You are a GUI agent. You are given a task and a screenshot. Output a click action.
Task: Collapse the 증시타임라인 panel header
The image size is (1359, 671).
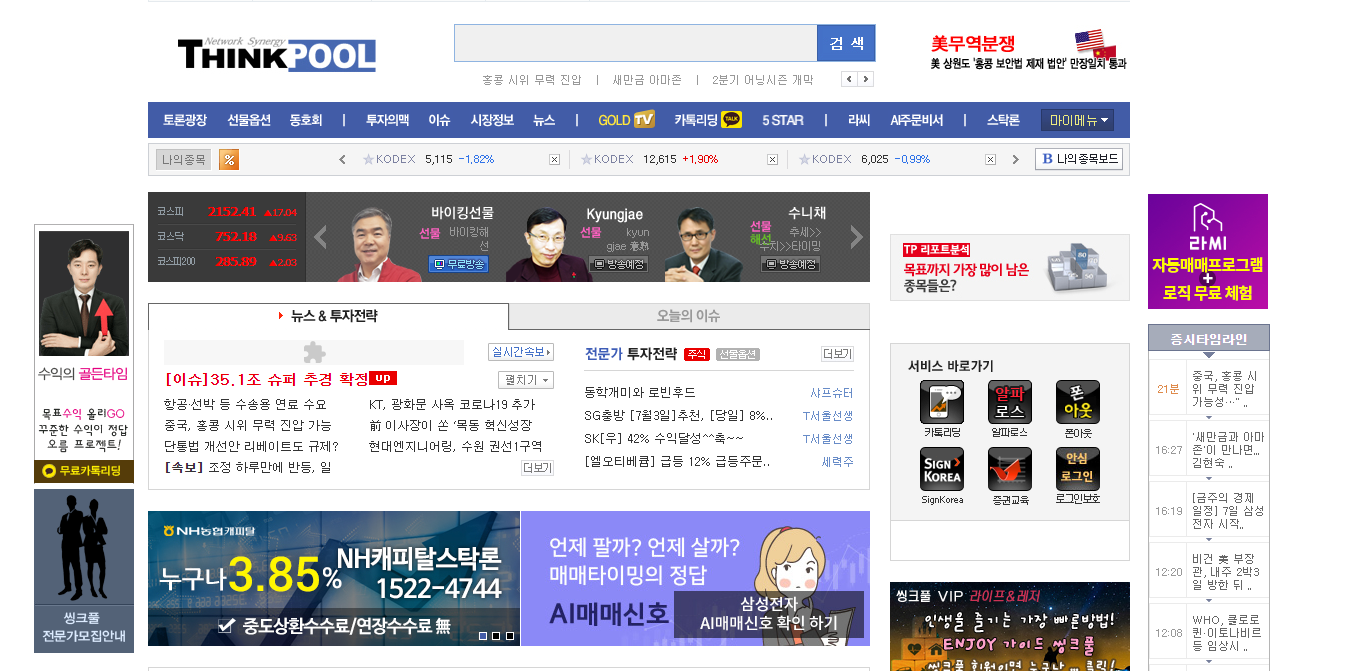click(x=1209, y=339)
